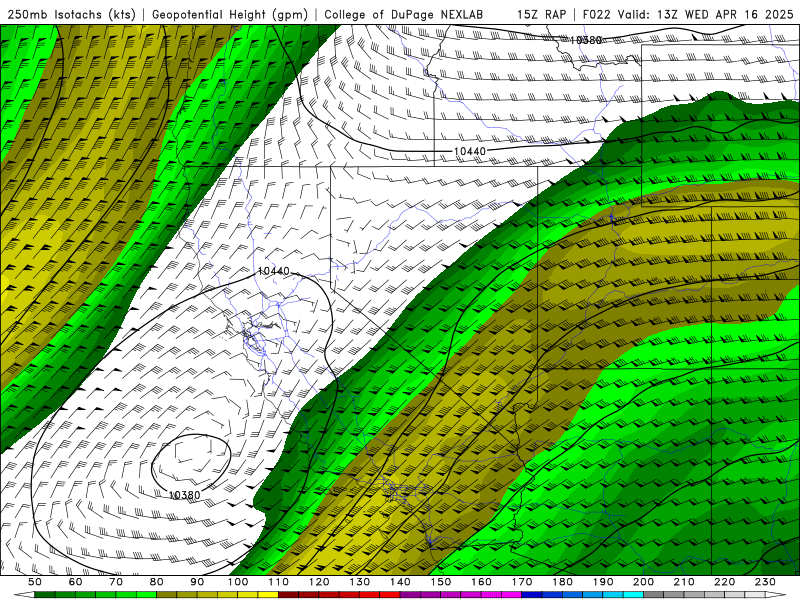Click the '80' value on the color scale
This screenshot has height=600, width=800.
(157, 582)
